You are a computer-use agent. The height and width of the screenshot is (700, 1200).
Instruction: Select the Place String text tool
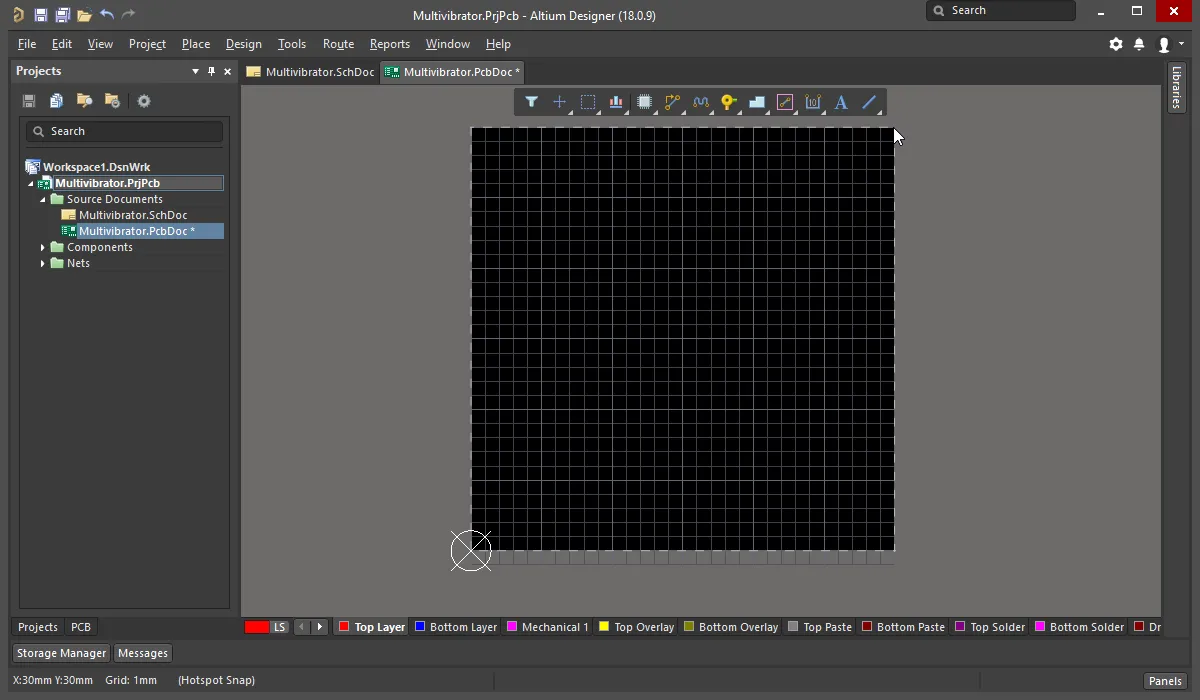tap(841, 102)
